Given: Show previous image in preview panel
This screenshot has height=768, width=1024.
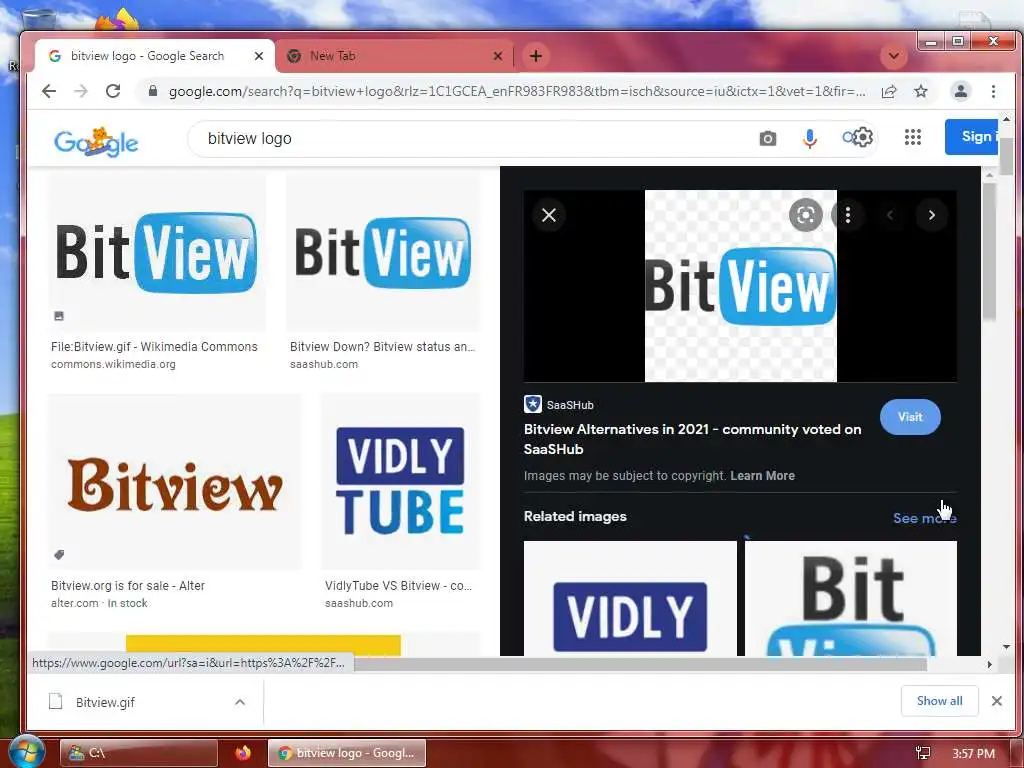Looking at the screenshot, I should tap(889, 215).
